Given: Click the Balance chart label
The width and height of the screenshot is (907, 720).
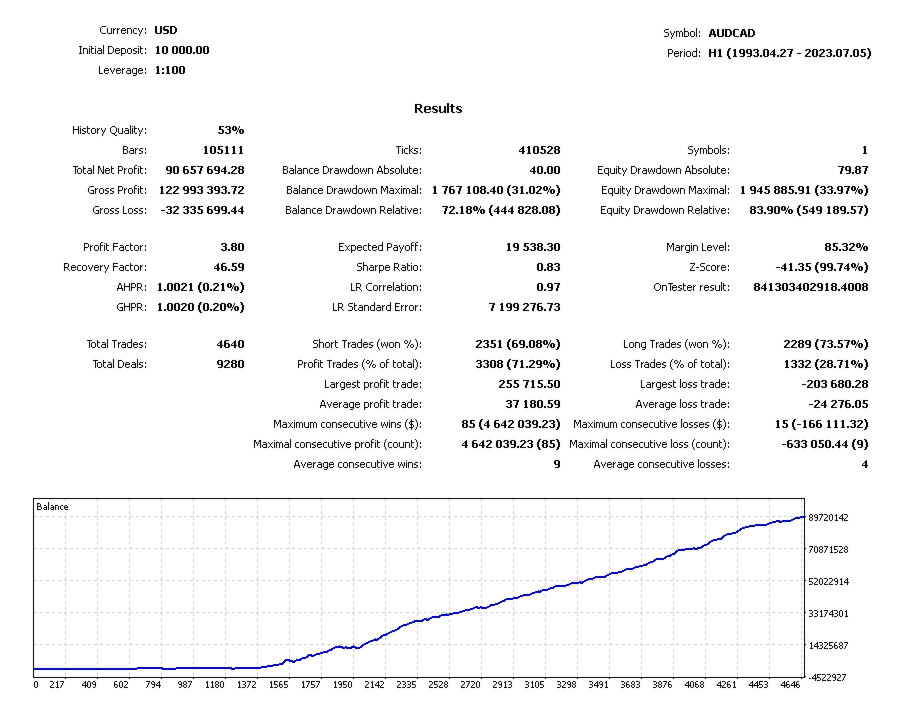Looking at the screenshot, I should [x=52, y=507].
